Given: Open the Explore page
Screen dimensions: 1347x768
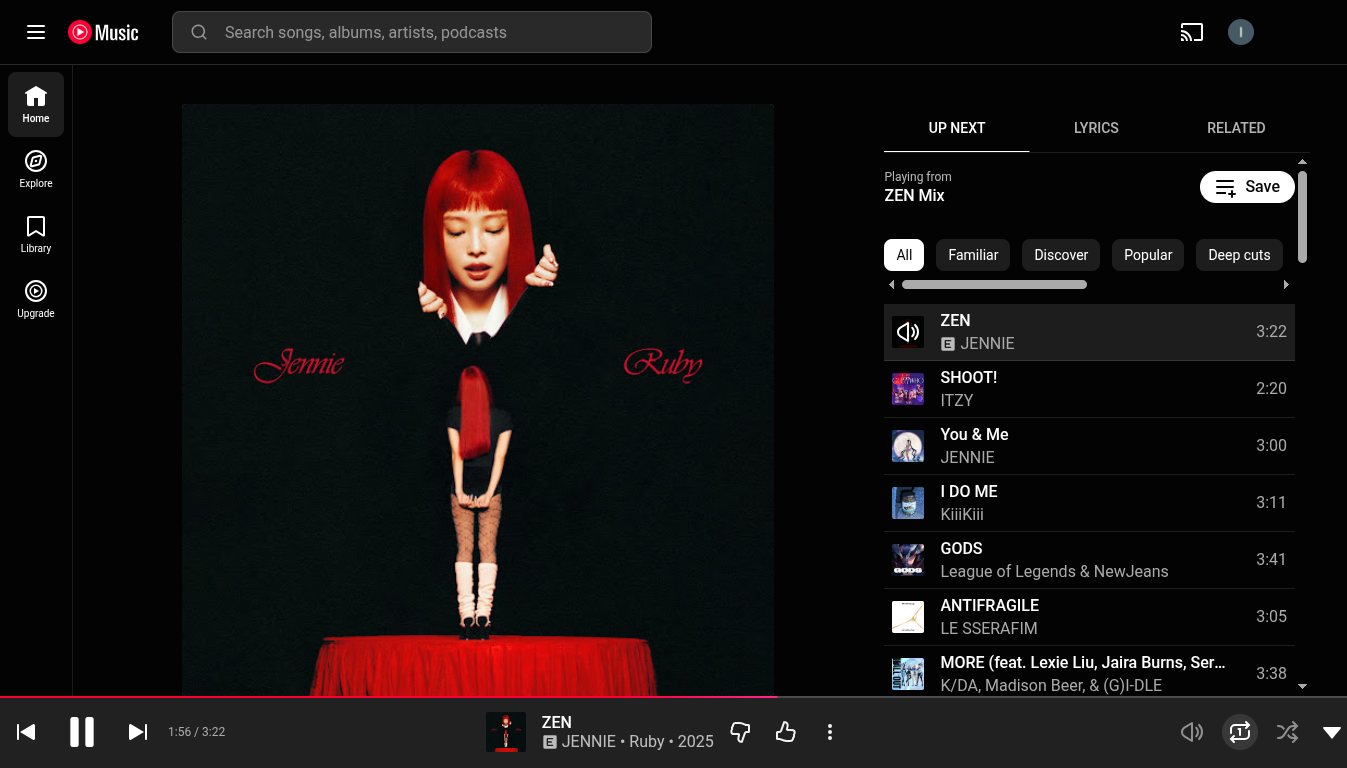Looking at the screenshot, I should tap(36, 169).
